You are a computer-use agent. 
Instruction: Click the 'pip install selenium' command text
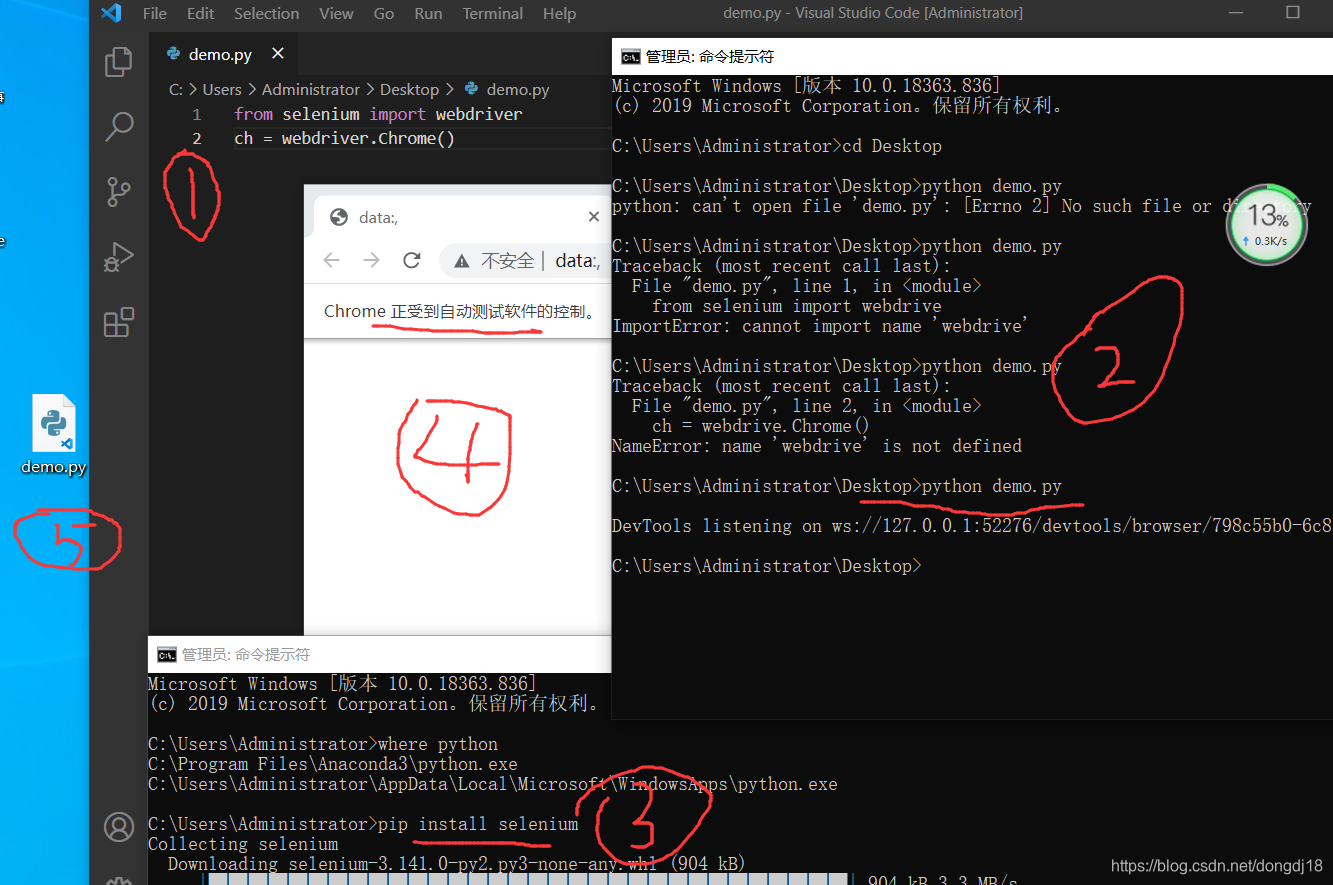click(x=478, y=824)
